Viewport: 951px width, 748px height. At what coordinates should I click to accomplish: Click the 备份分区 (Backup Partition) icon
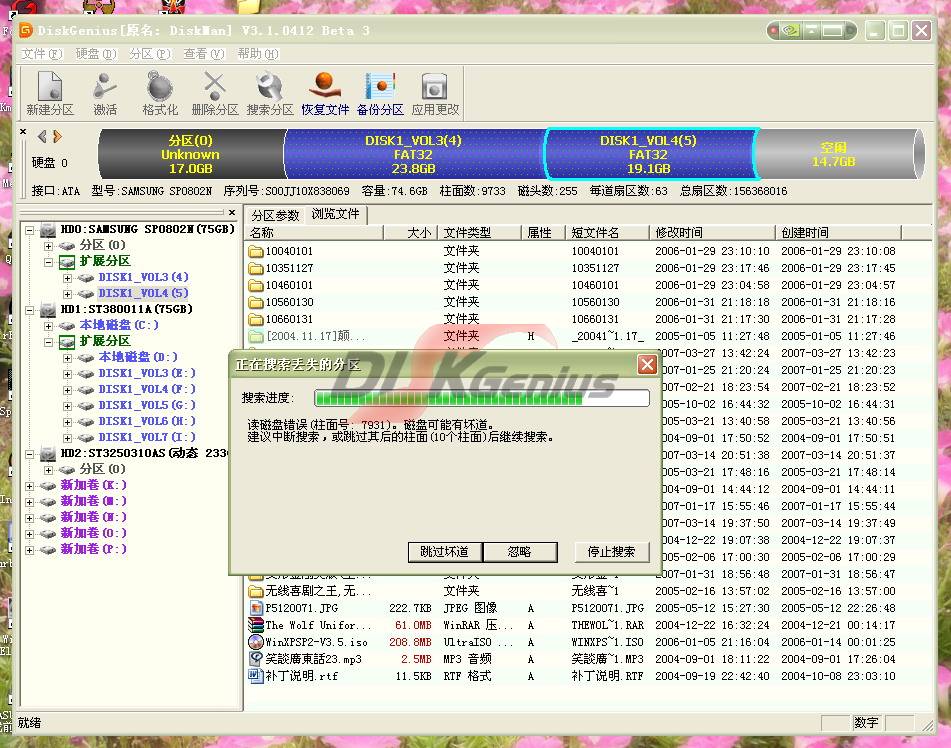pos(380,92)
